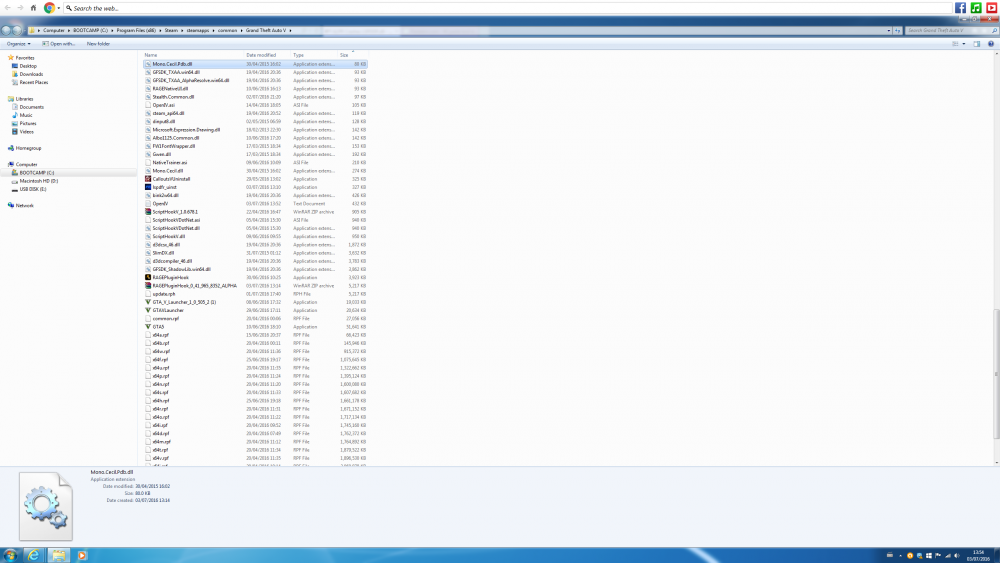Select the GTA5 application file

pyautogui.click(x=256, y=326)
